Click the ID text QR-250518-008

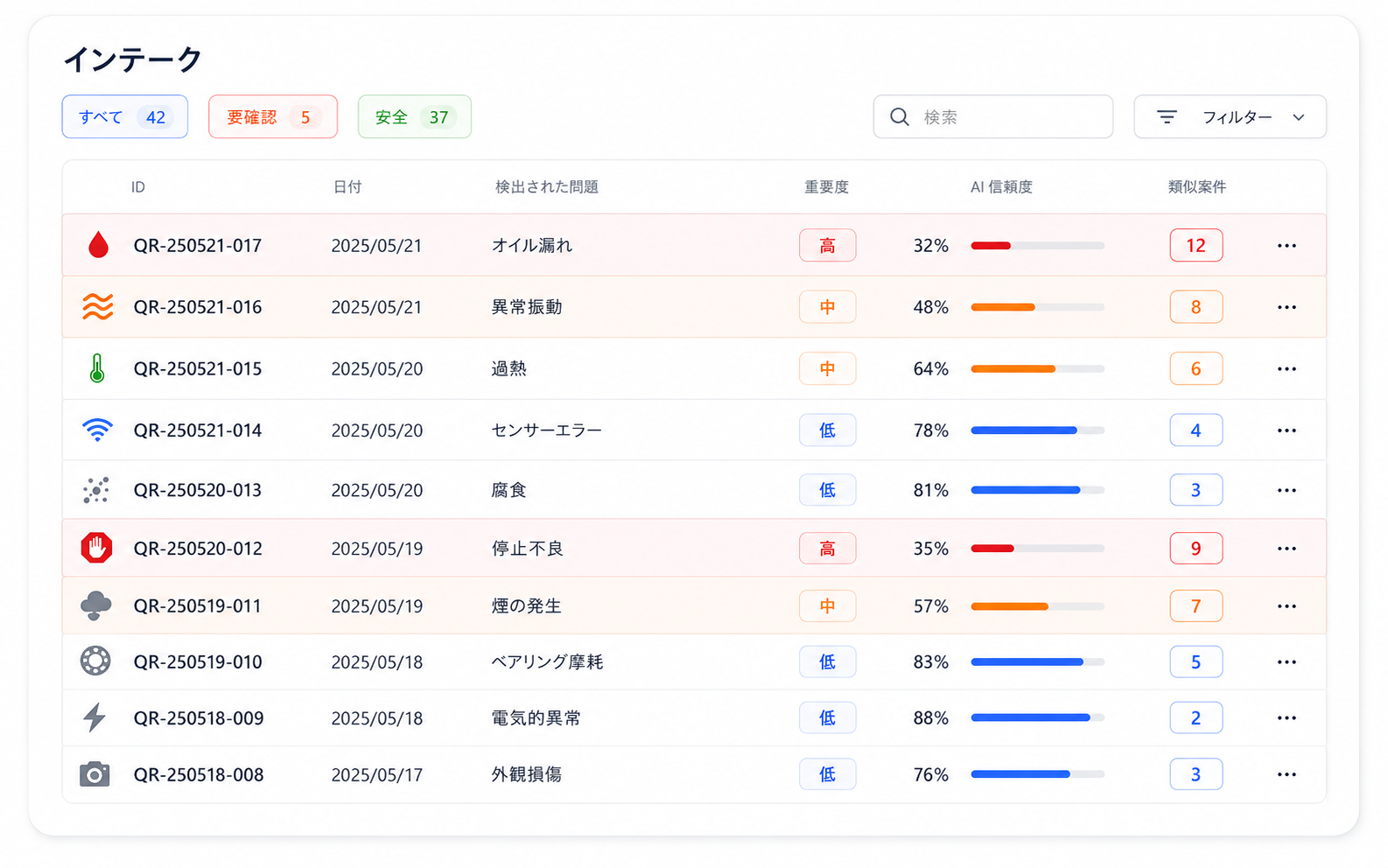[x=199, y=774]
